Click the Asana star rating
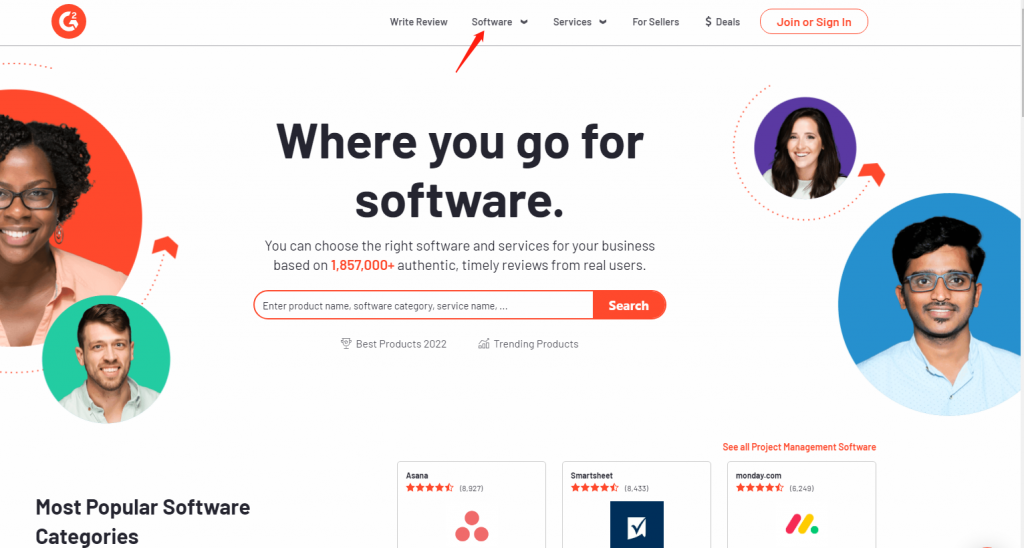Screen dimensions: 1024x548 430,488
